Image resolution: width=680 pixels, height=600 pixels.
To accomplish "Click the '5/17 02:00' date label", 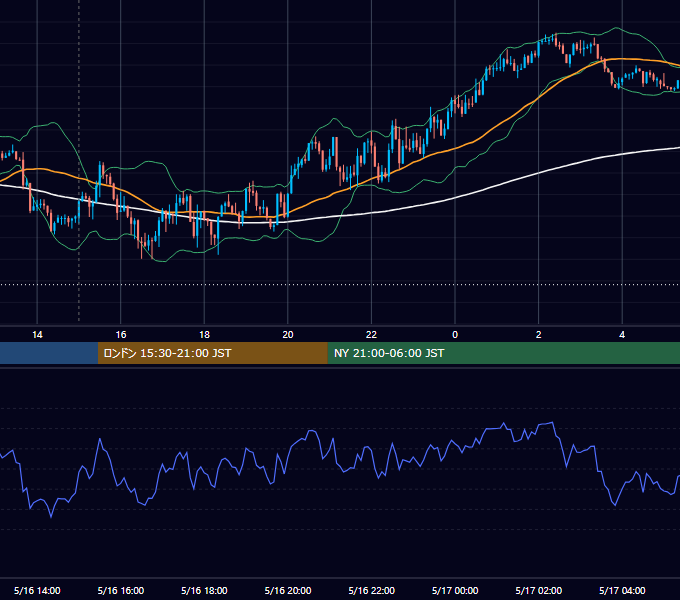I will pos(539,590).
